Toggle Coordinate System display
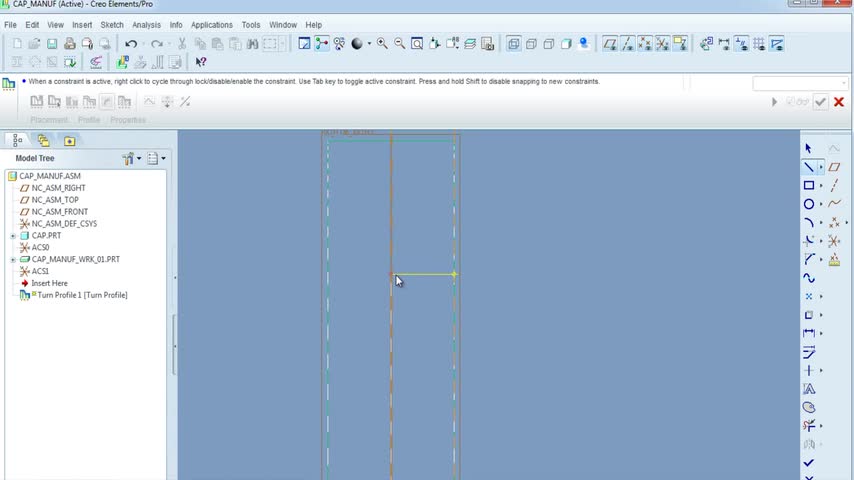The width and height of the screenshot is (854, 480). (x=662, y=44)
